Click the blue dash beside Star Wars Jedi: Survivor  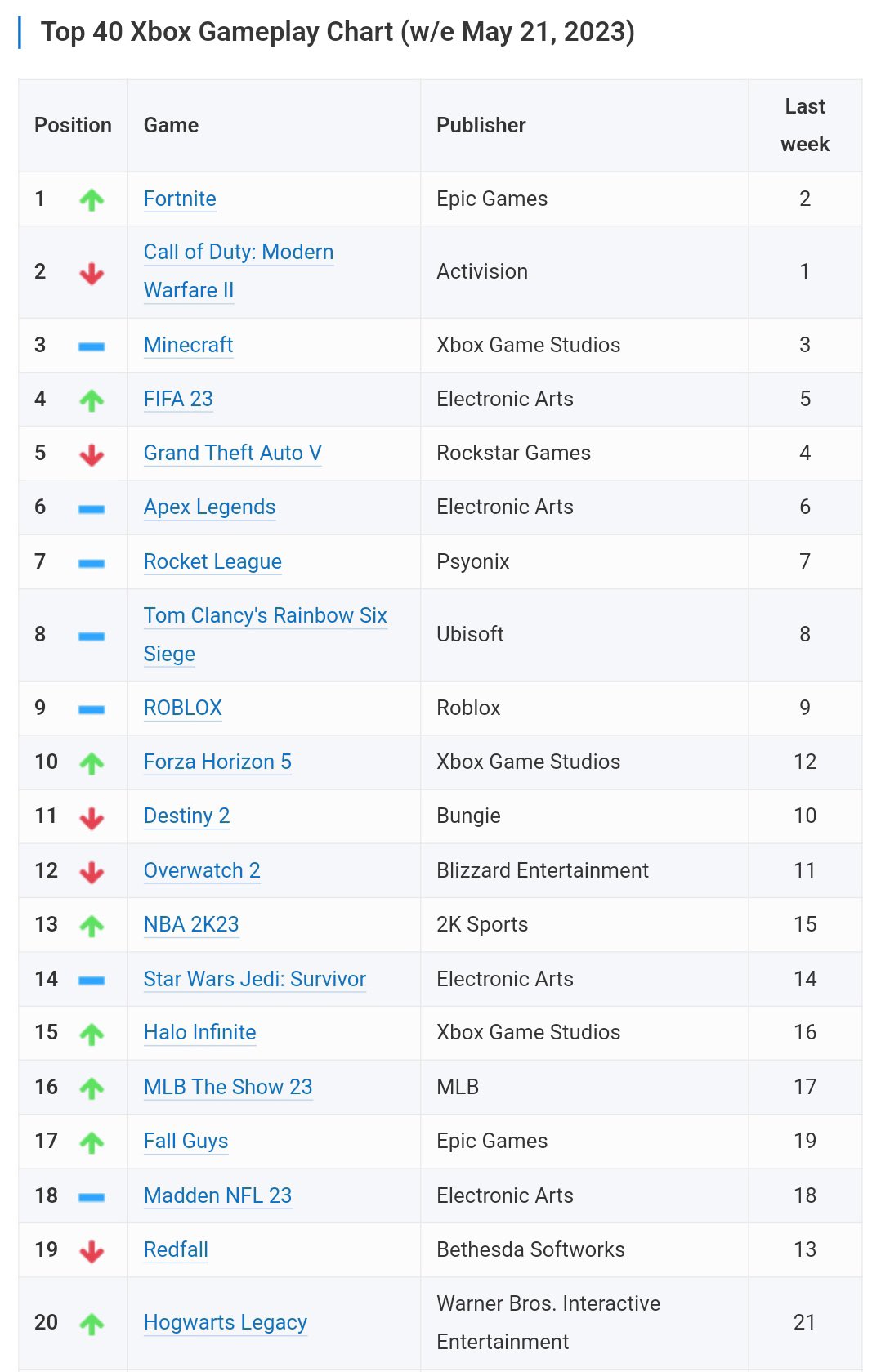pyautogui.click(x=92, y=980)
